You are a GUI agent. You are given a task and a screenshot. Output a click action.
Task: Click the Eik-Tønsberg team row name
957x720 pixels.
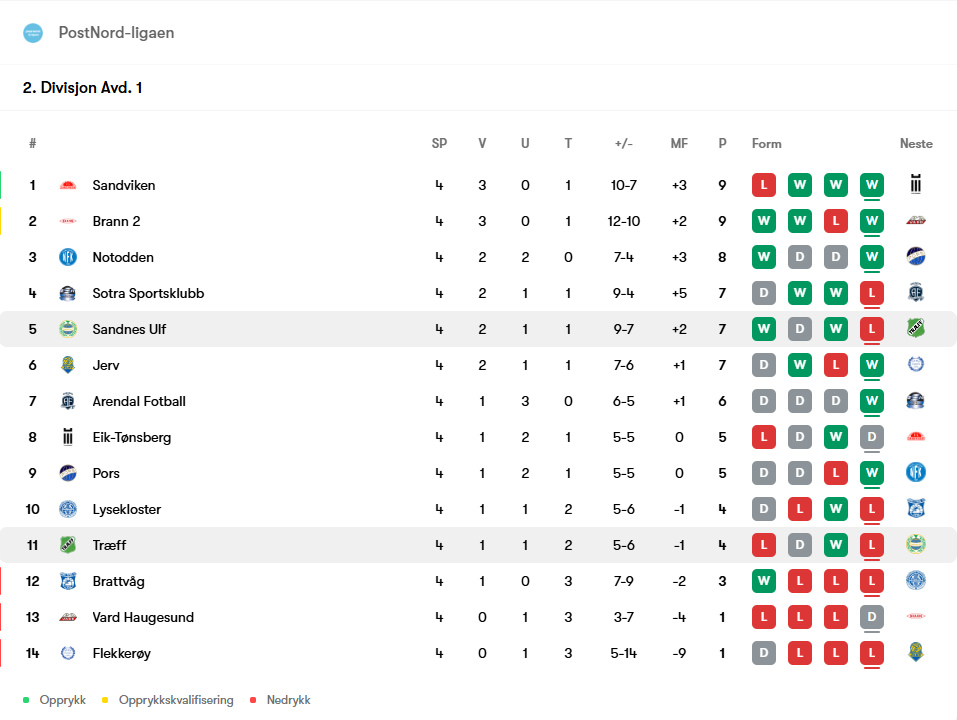132,437
